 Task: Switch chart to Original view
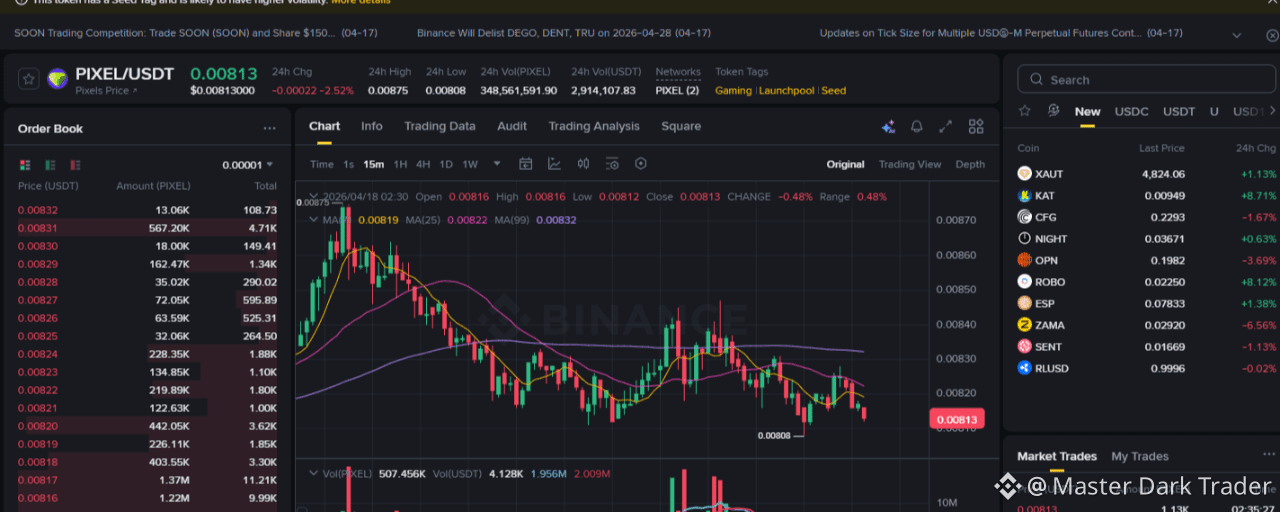[845, 164]
